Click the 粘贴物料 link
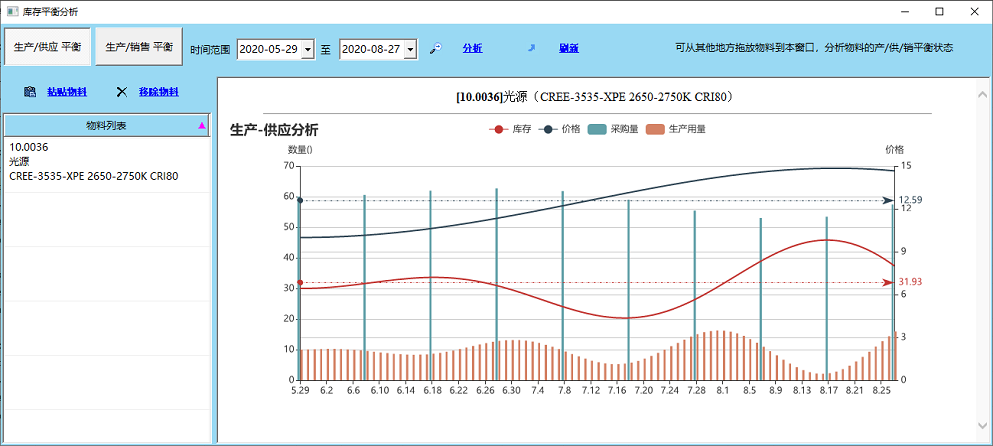Viewport: 993px width, 446px height. [67, 92]
